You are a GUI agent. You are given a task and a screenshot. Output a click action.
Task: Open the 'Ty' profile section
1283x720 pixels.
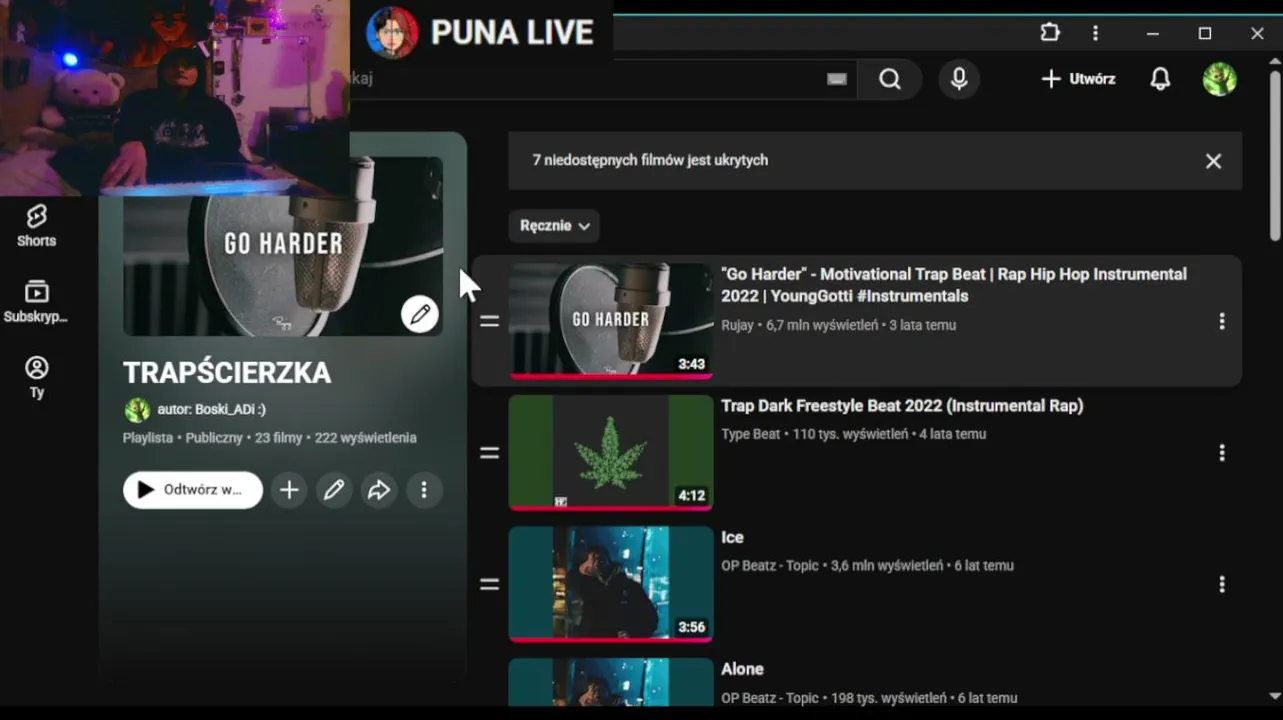click(36, 377)
